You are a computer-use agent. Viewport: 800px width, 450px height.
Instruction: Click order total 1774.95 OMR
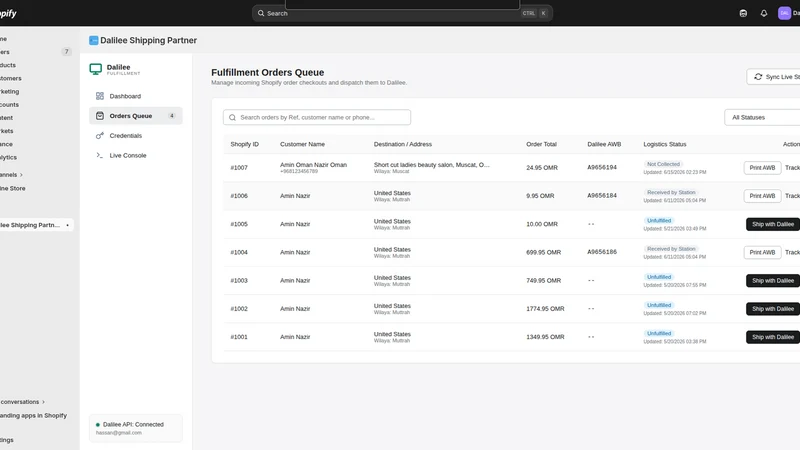pos(545,309)
